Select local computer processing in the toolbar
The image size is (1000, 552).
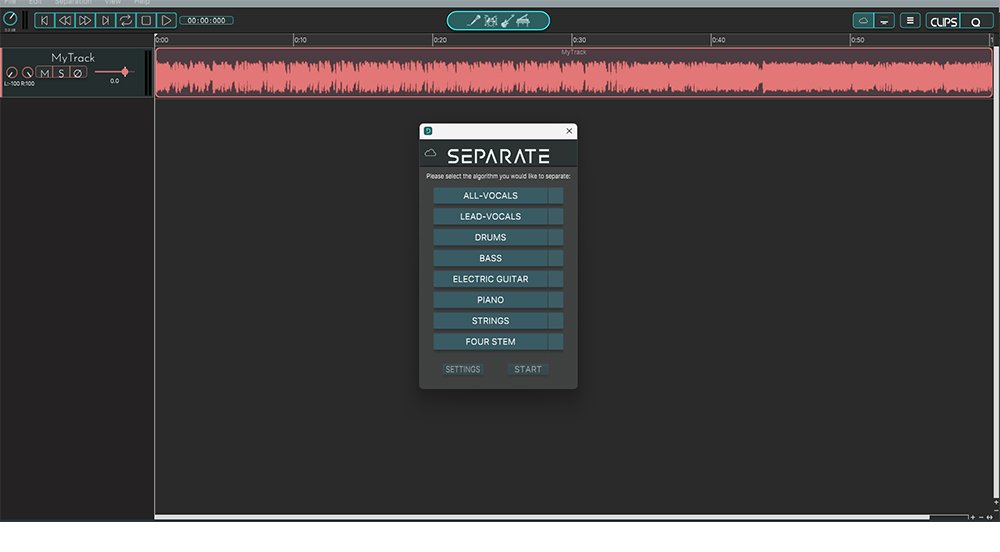tap(884, 21)
